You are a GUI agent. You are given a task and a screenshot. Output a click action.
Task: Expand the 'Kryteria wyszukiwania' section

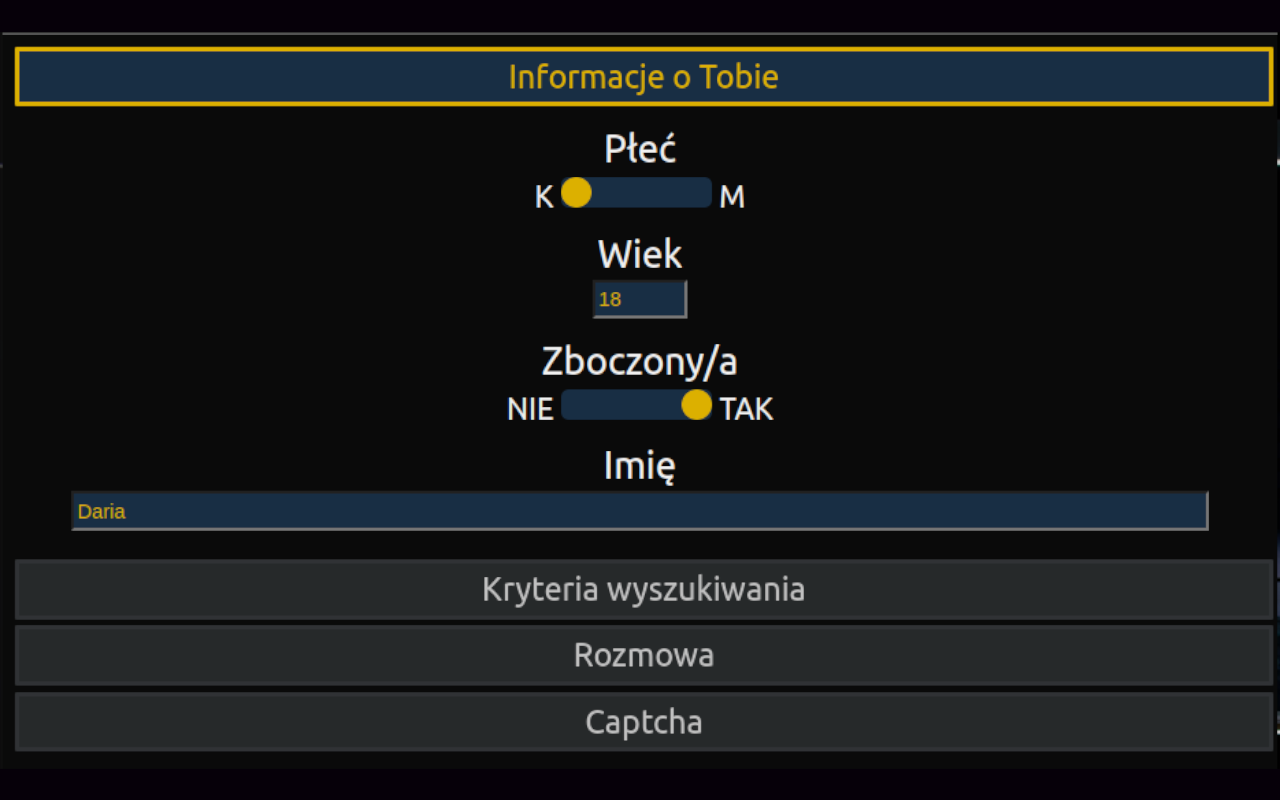point(643,589)
